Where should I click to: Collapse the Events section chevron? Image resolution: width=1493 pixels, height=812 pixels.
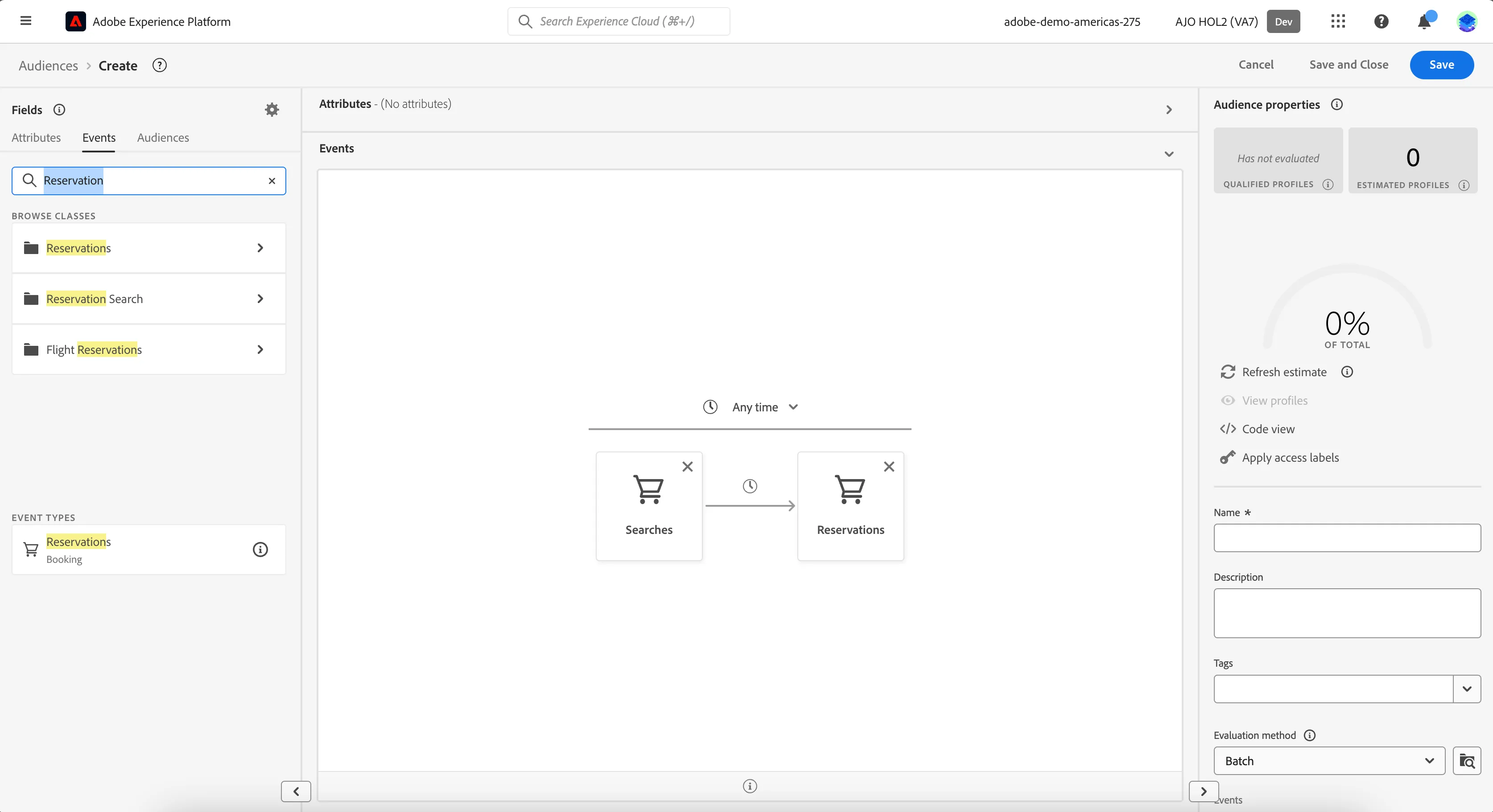tap(1169, 154)
